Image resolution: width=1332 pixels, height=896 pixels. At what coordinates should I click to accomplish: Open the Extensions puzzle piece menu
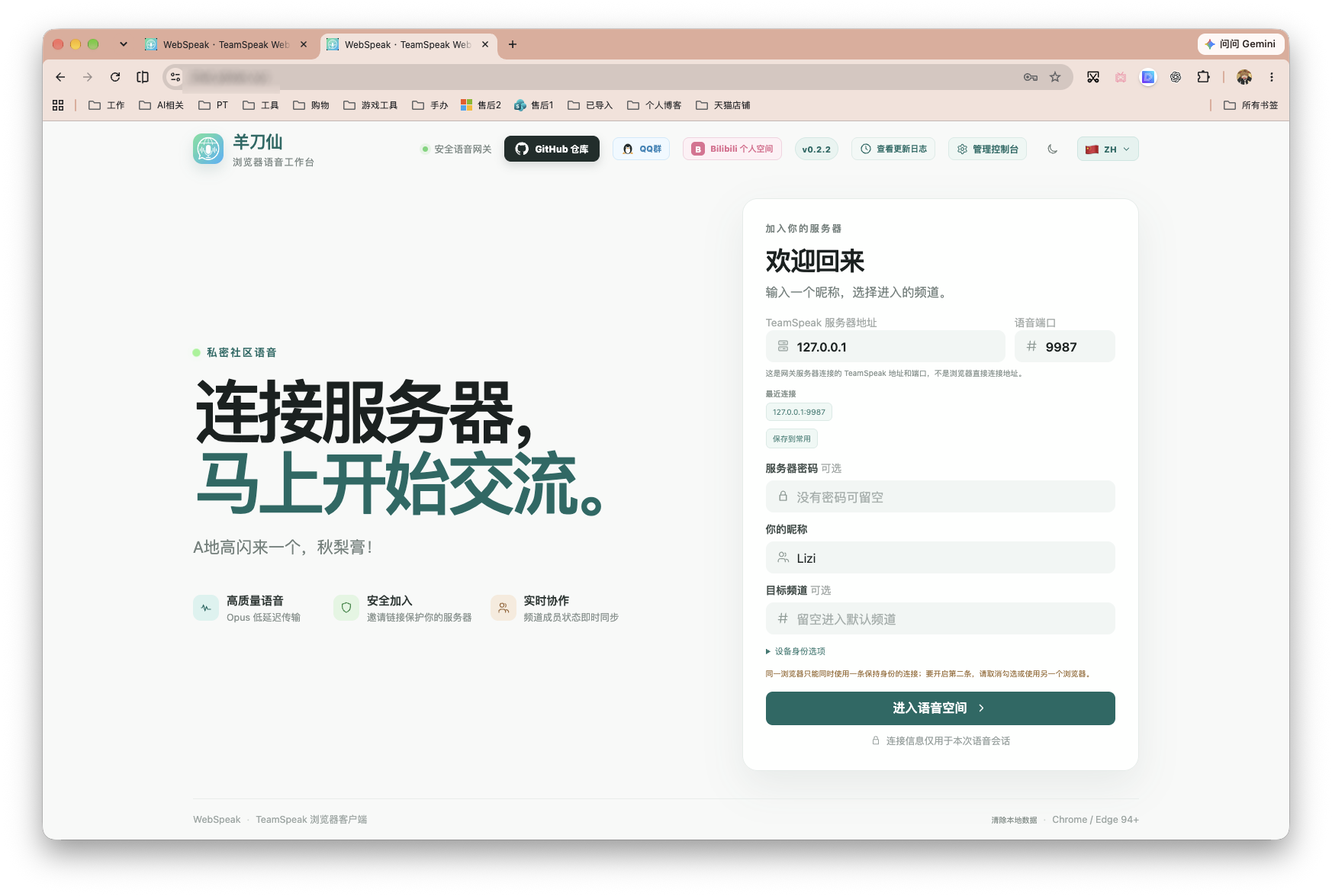click(1204, 77)
